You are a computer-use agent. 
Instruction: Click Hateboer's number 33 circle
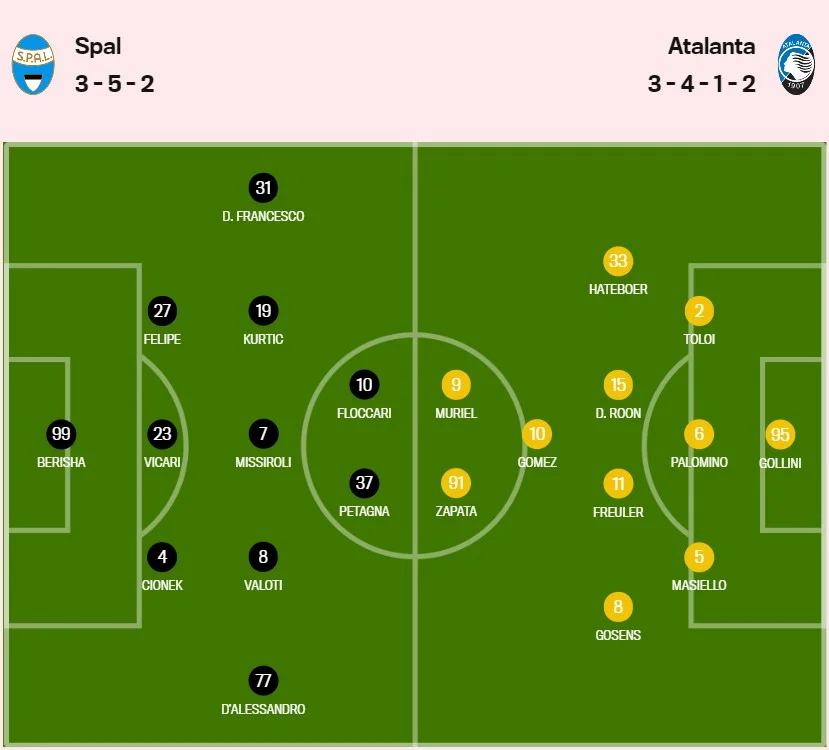click(x=618, y=262)
